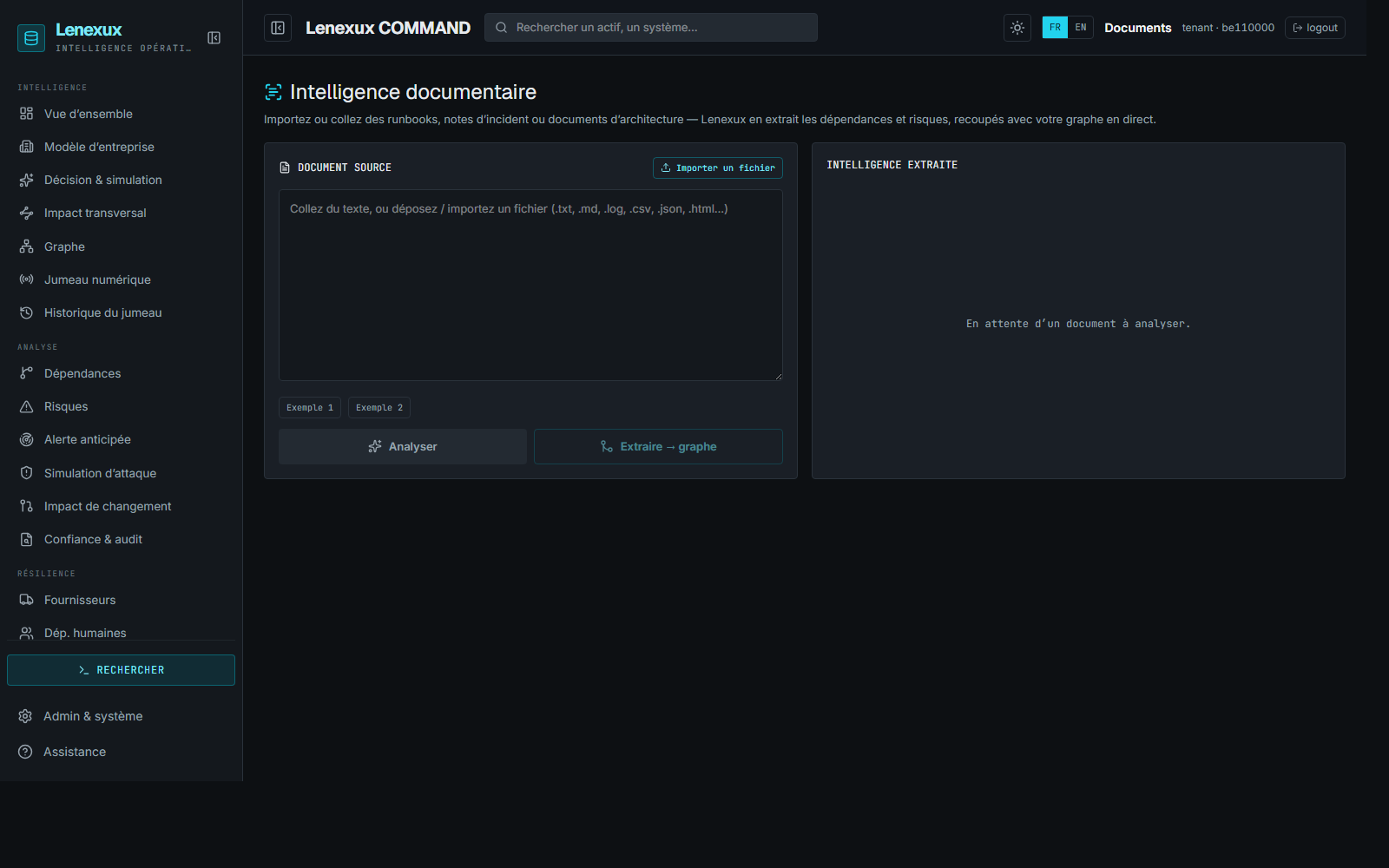Collapse sidebar using the sidebar header panel icon
Image resolution: width=1389 pixels, height=868 pixels.
point(214,37)
